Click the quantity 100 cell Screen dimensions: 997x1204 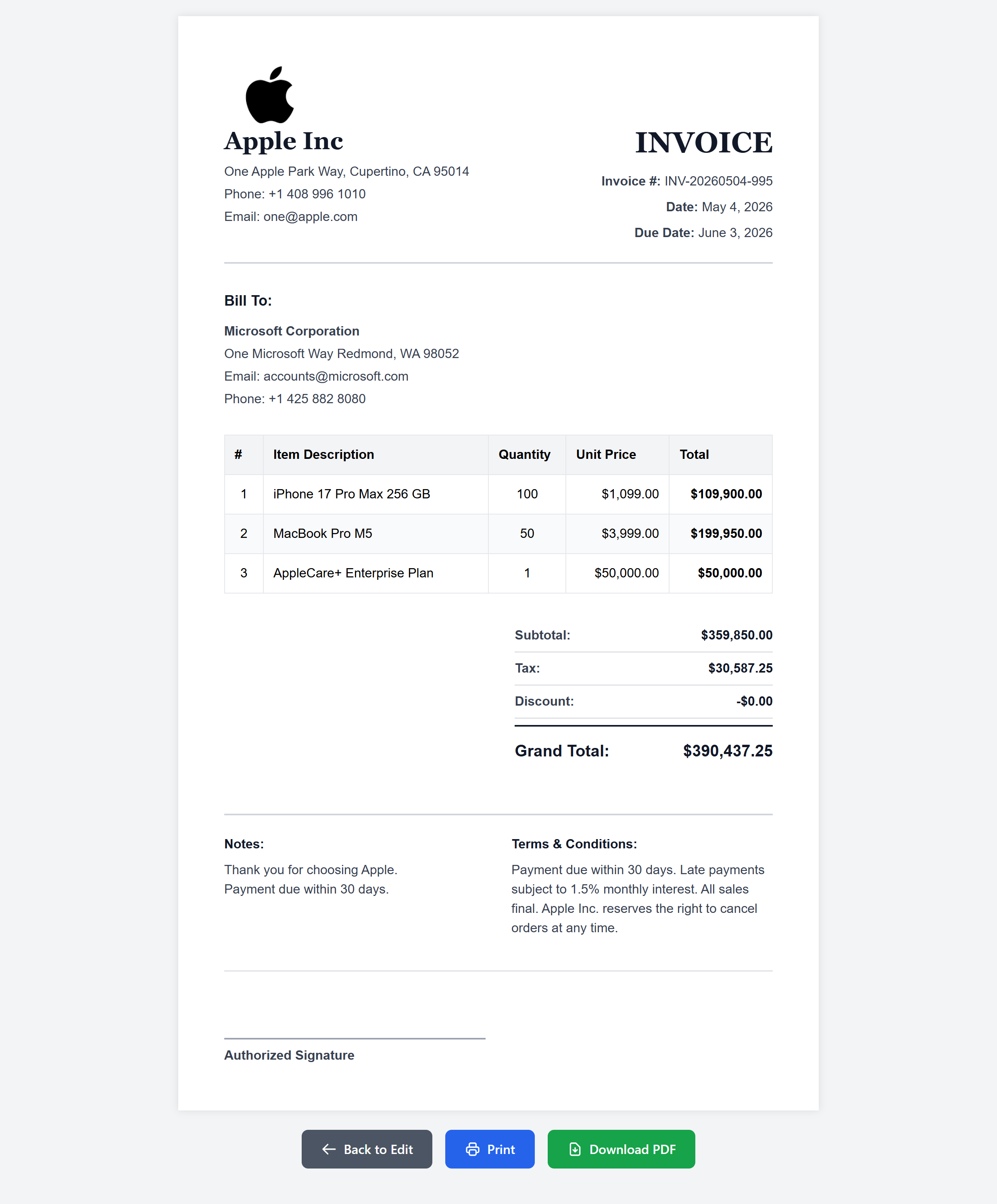527,494
